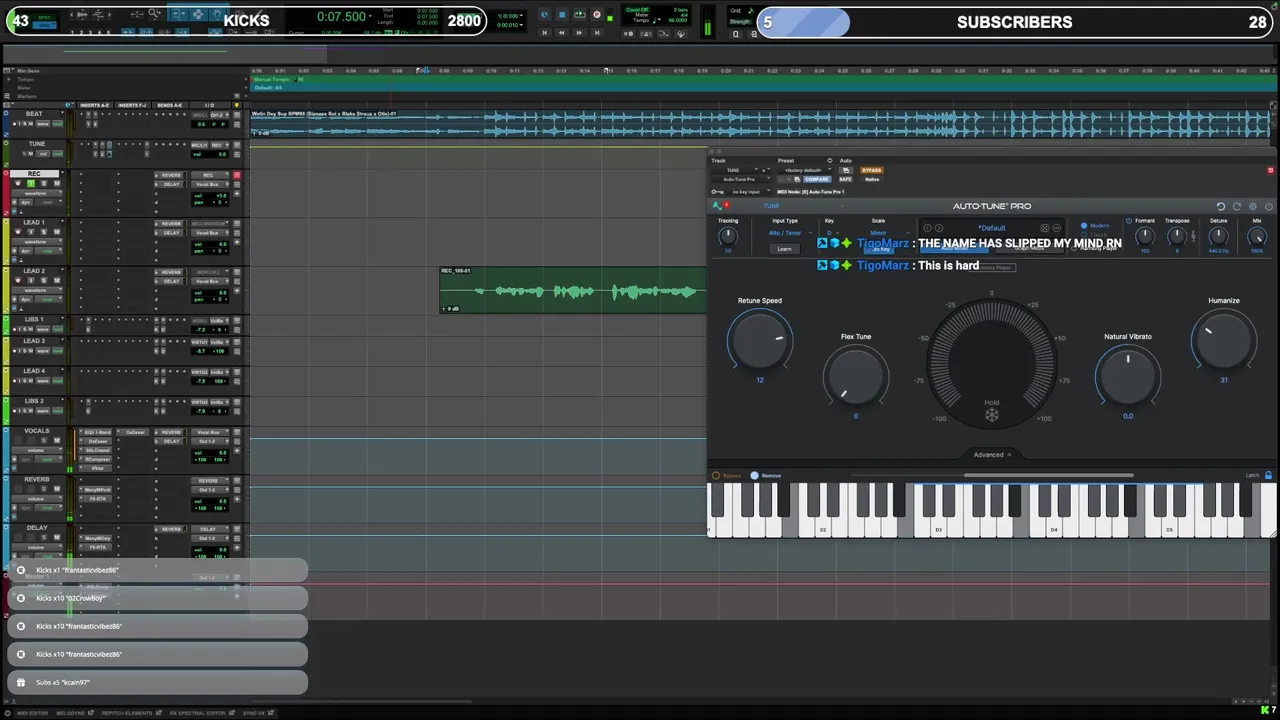Open REVERB send on REC track
This screenshot has width=1280, height=720.
coord(171,175)
